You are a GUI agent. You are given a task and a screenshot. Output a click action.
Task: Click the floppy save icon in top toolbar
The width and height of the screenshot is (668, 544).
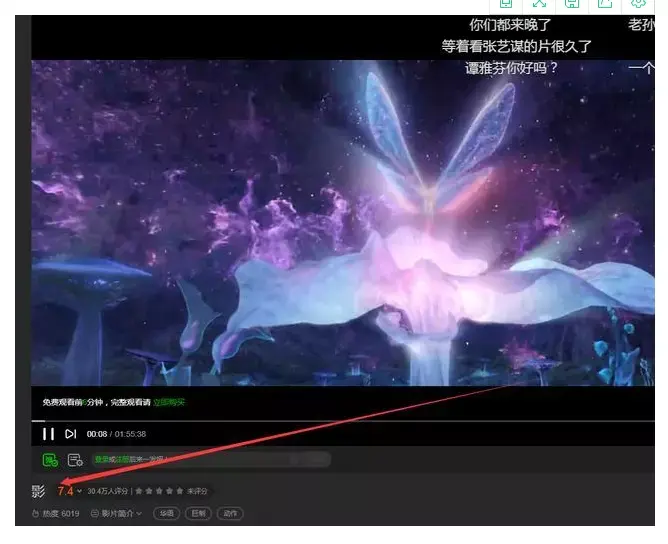(572, 4)
